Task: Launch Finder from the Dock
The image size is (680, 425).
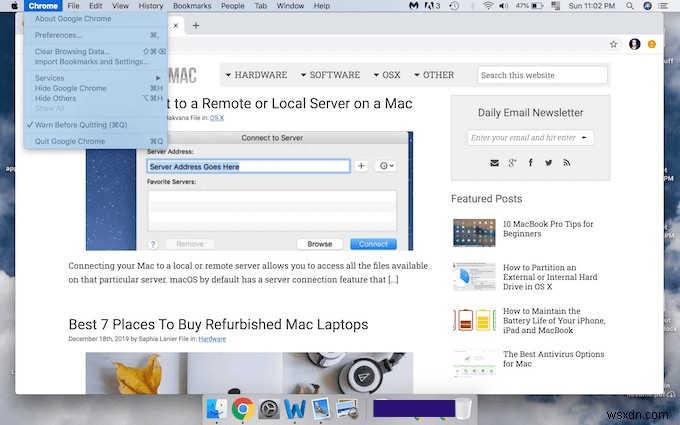Action: pos(216,409)
